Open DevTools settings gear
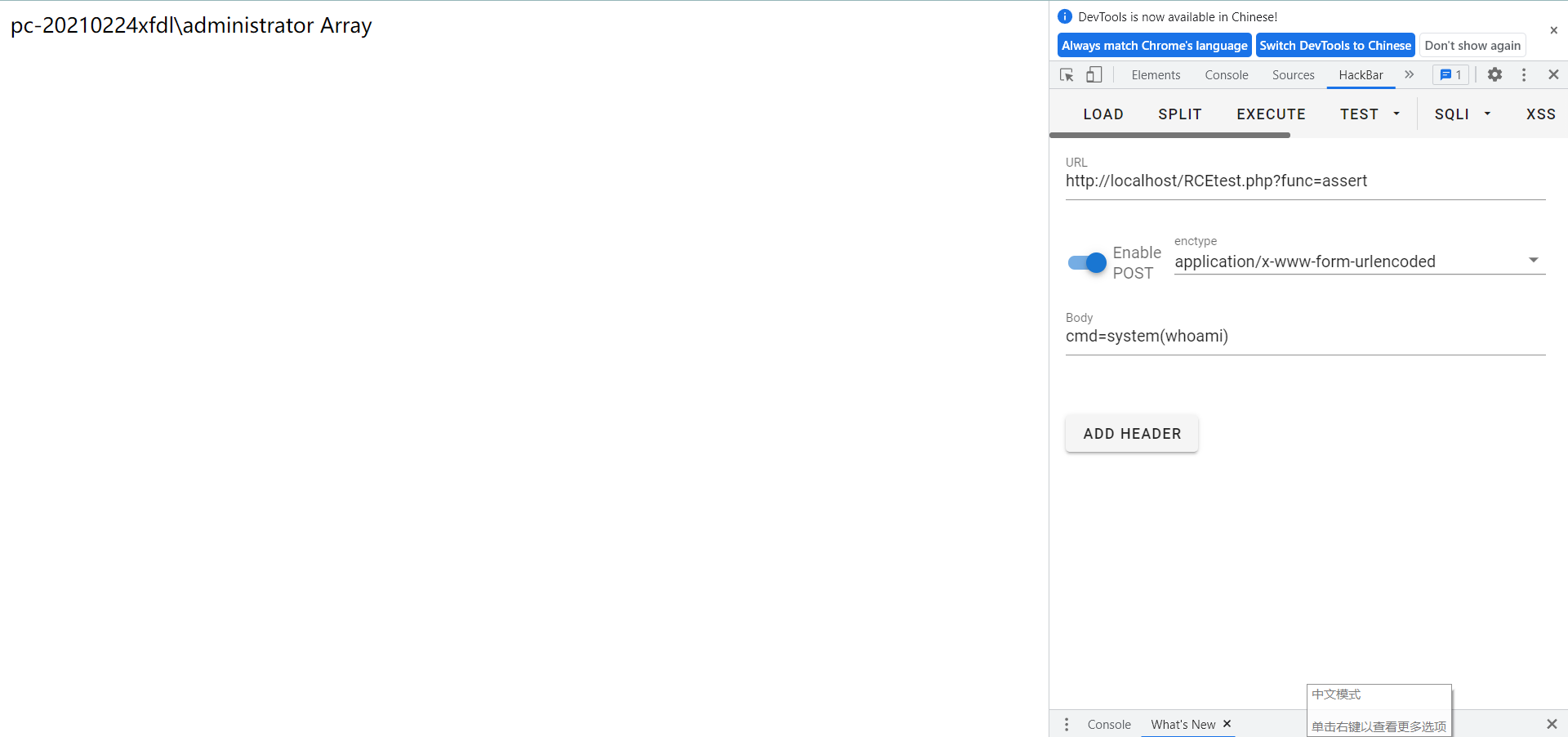This screenshot has height=737, width=1568. coord(1494,74)
